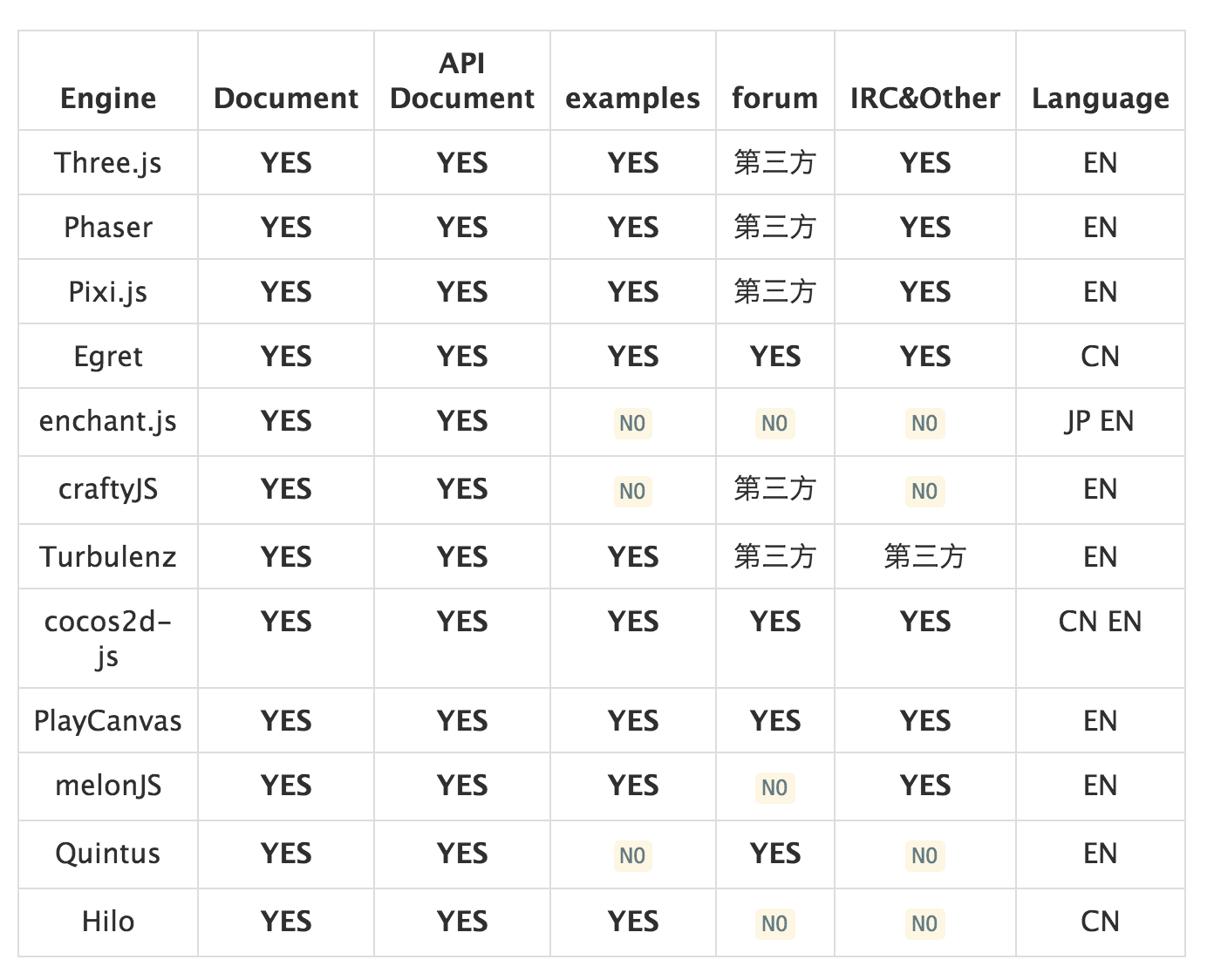Viewport: 1214px width, 980px height.
Task: Click the NO IRC&Other cell for Hilo
Action: [924, 923]
